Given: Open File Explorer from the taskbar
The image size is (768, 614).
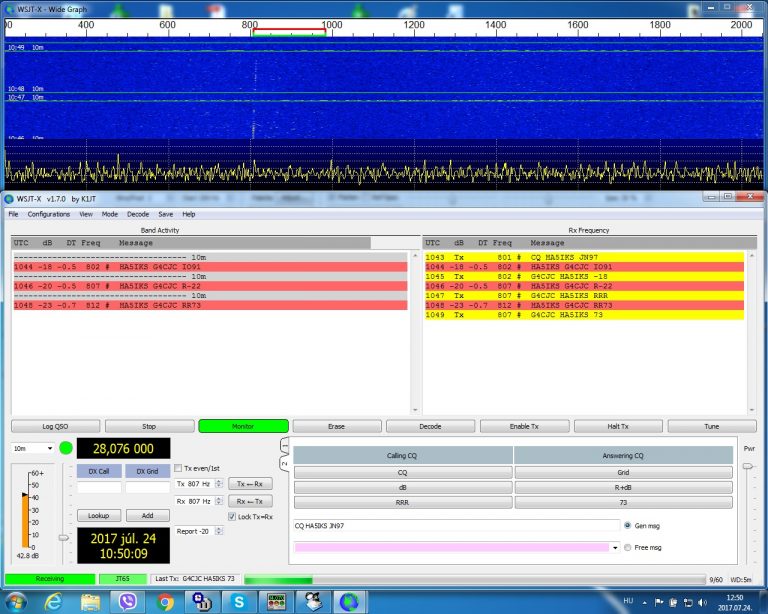Looking at the screenshot, I should point(90,601).
